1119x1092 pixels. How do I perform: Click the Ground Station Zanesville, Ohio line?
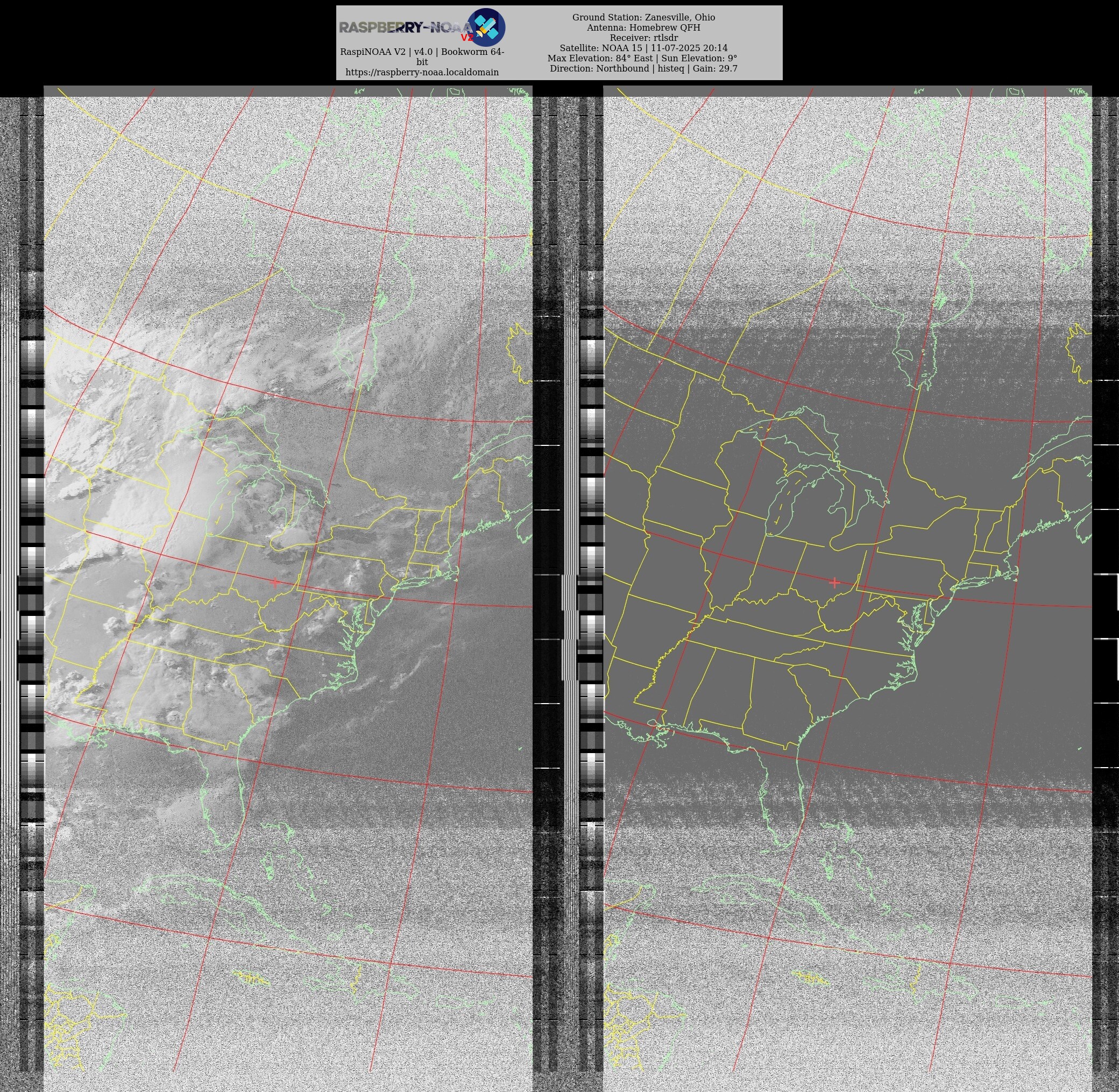click(x=643, y=17)
